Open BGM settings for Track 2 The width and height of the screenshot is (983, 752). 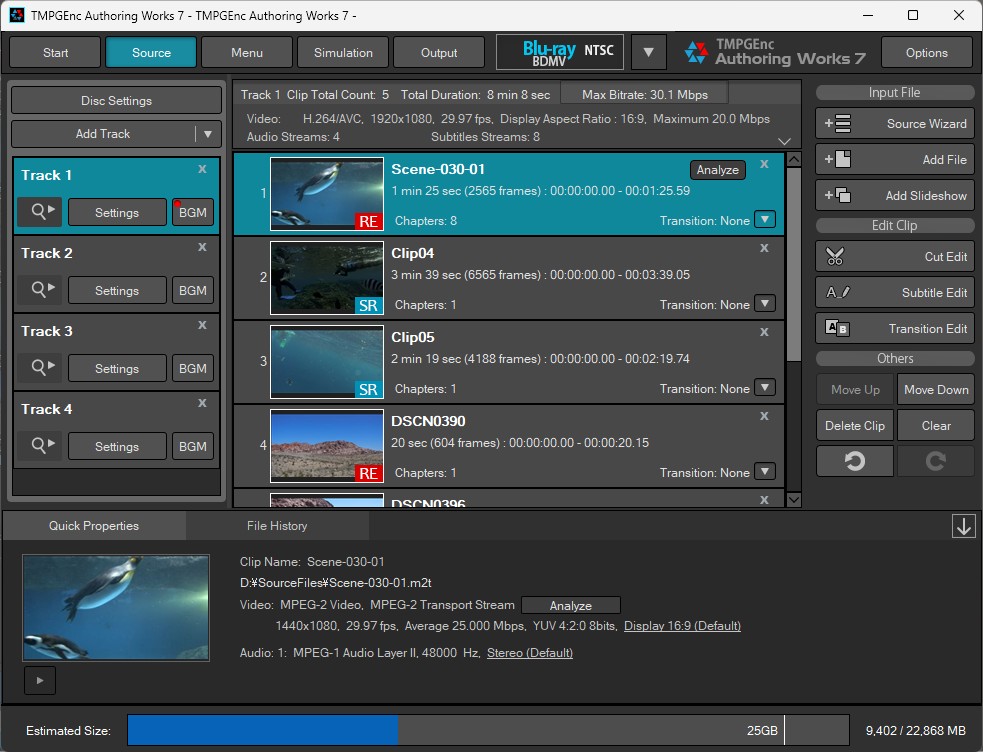click(192, 290)
